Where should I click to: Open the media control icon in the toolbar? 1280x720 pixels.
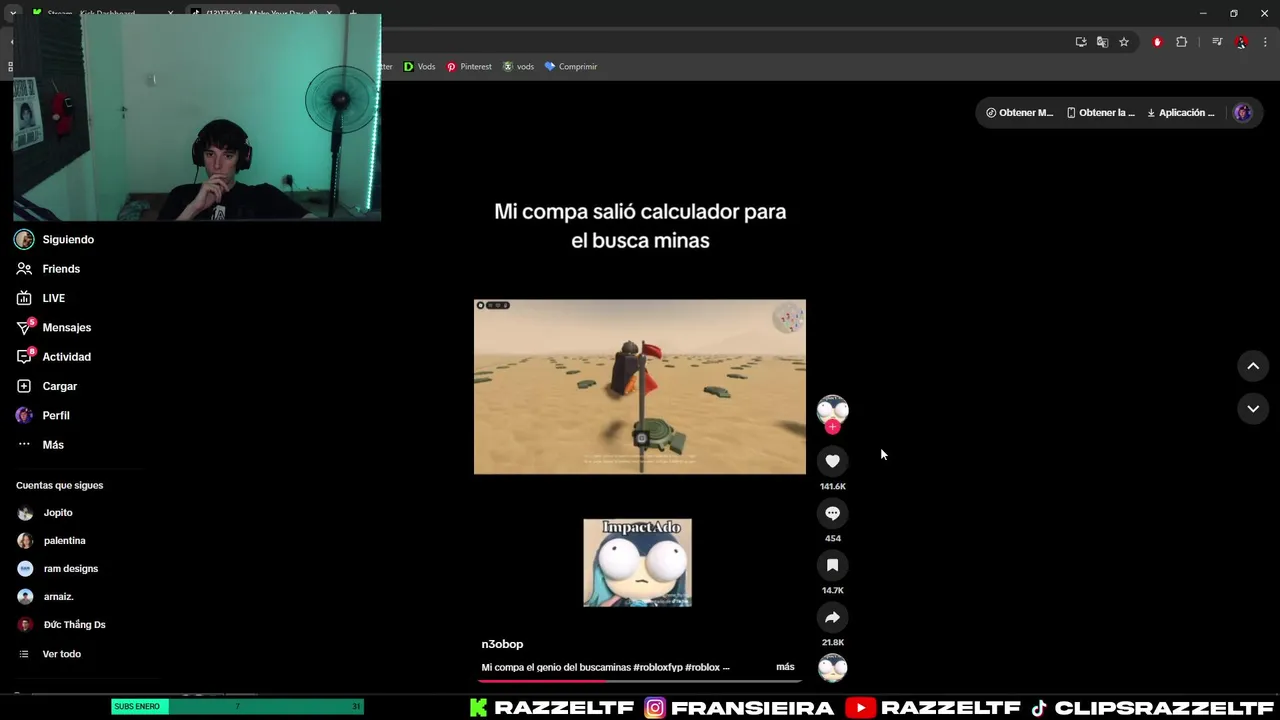(1217, 42)
